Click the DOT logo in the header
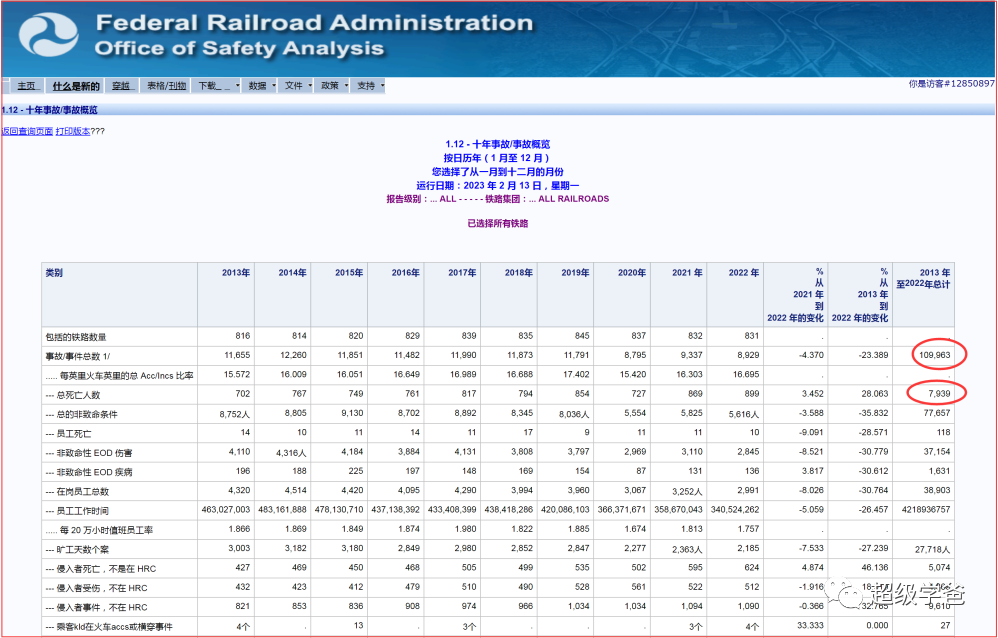This screenshot has width=998, height=638. 48,34
